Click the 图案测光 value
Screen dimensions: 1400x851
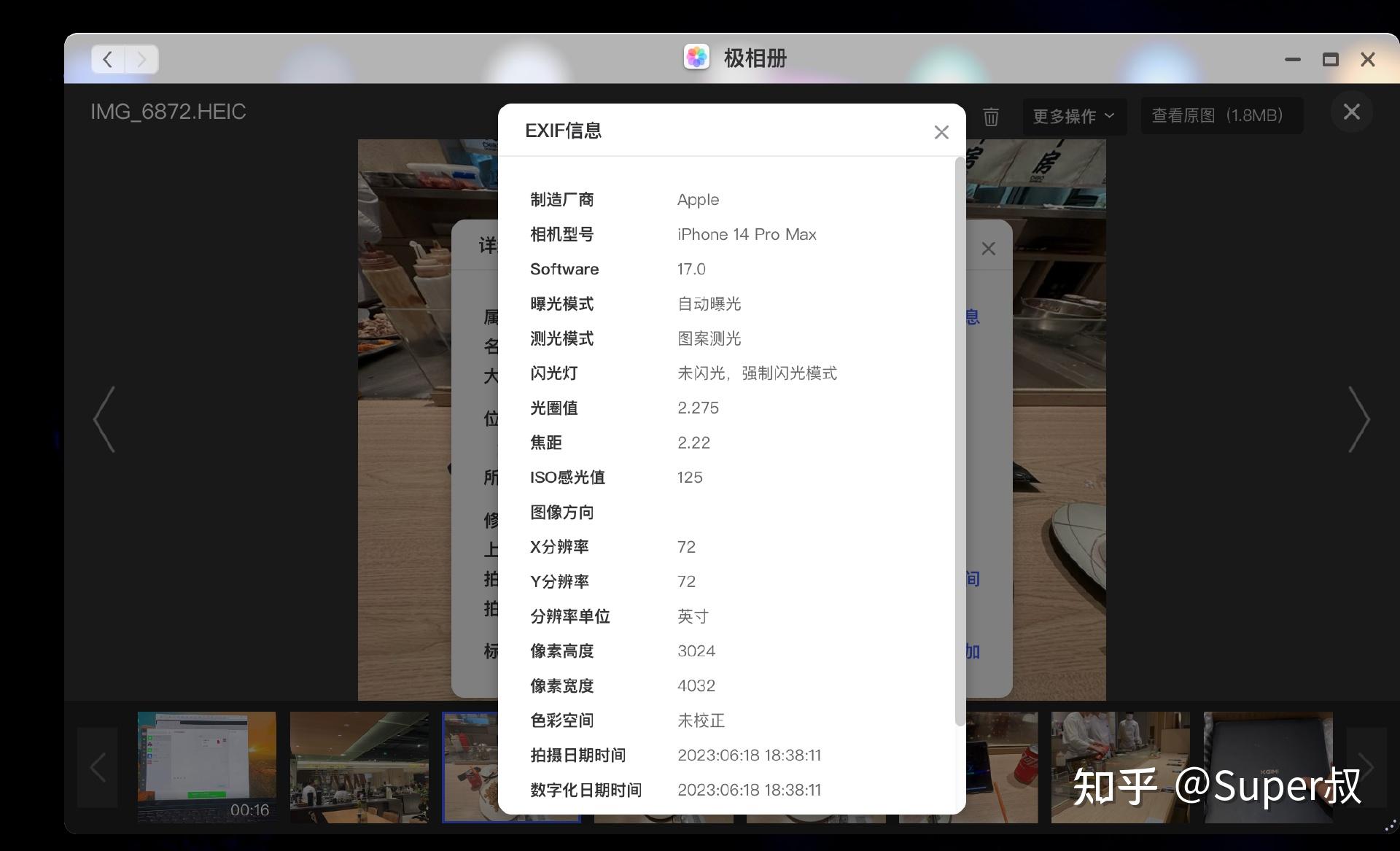coord(709,338)
